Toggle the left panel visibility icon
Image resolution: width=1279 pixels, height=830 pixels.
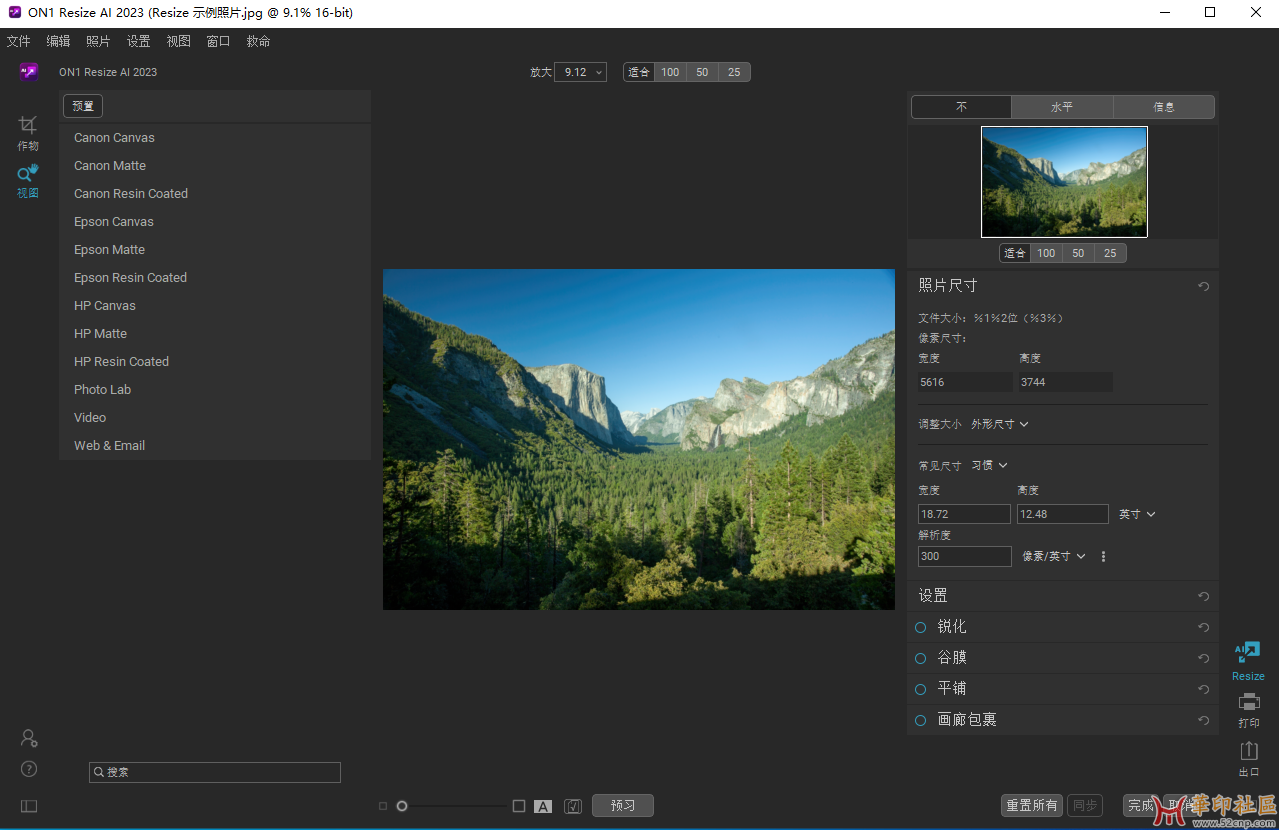[x=29, y=806]
